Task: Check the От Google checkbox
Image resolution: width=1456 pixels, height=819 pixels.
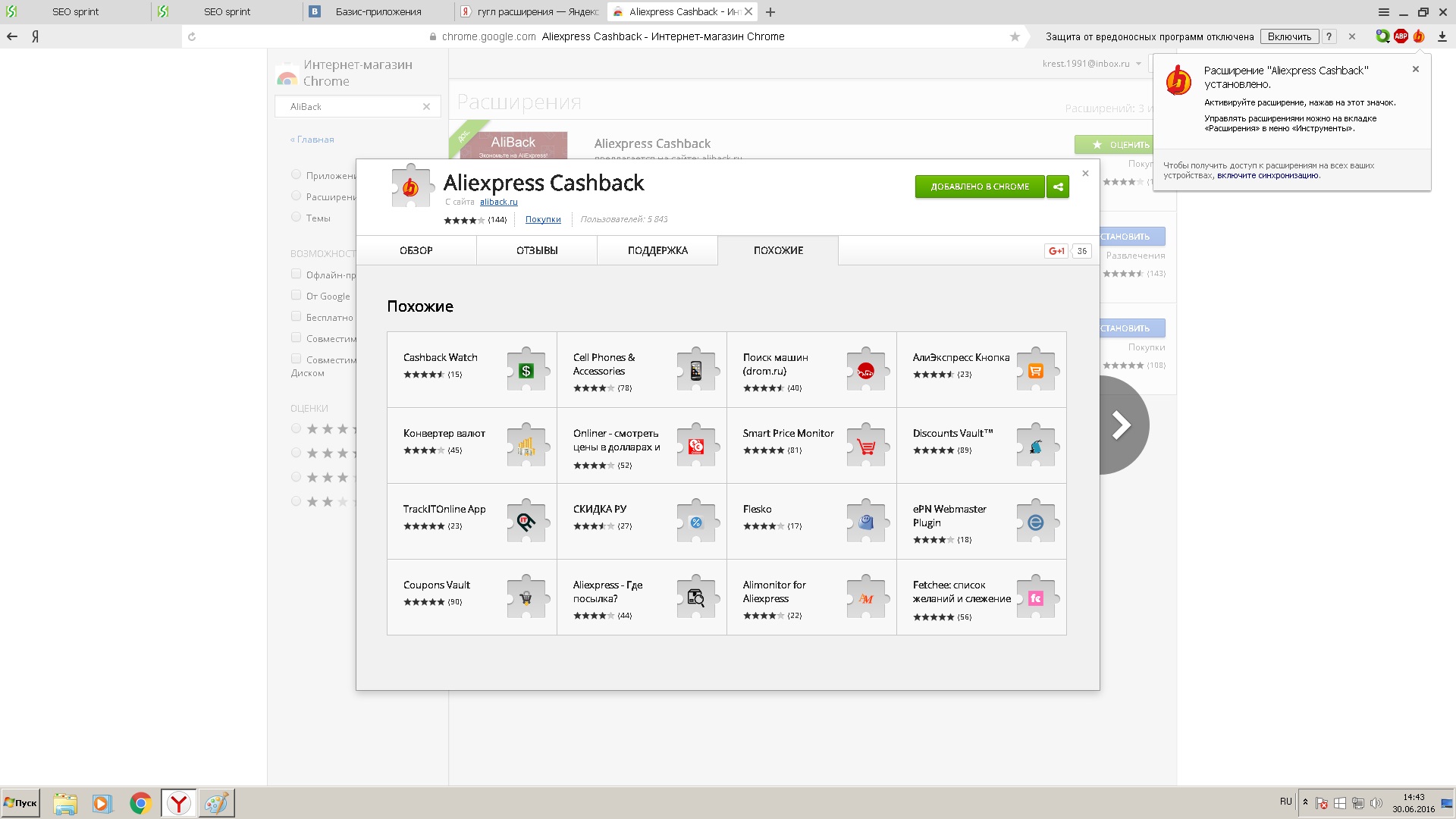Action: (x=297, y=296)
